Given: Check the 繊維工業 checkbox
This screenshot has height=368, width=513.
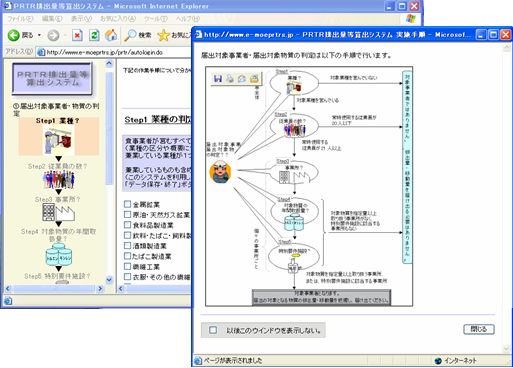Looking at the screenshot, I should pos(127,266).
